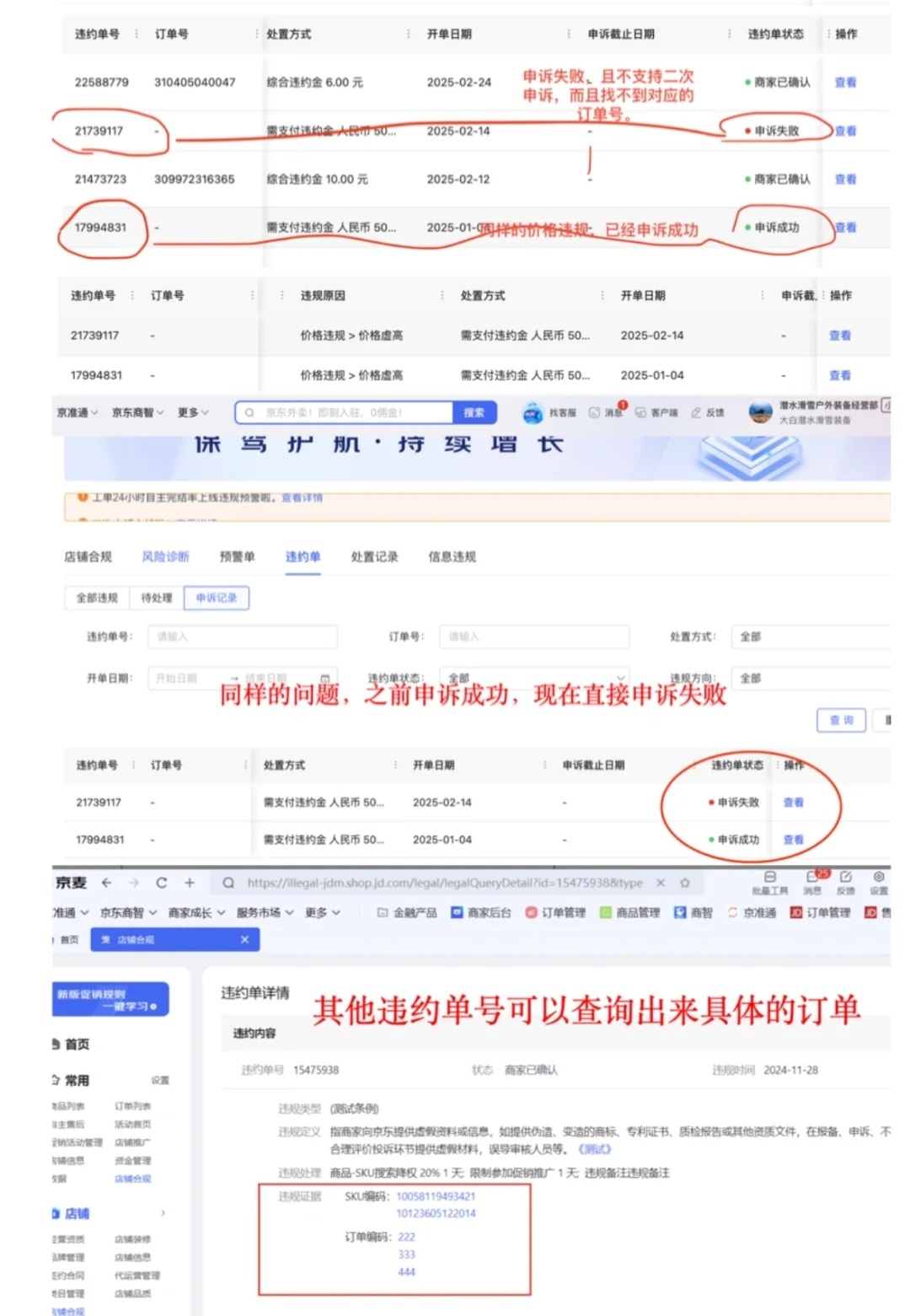Expand the 商家成长 dropdown

coord(196,912)
